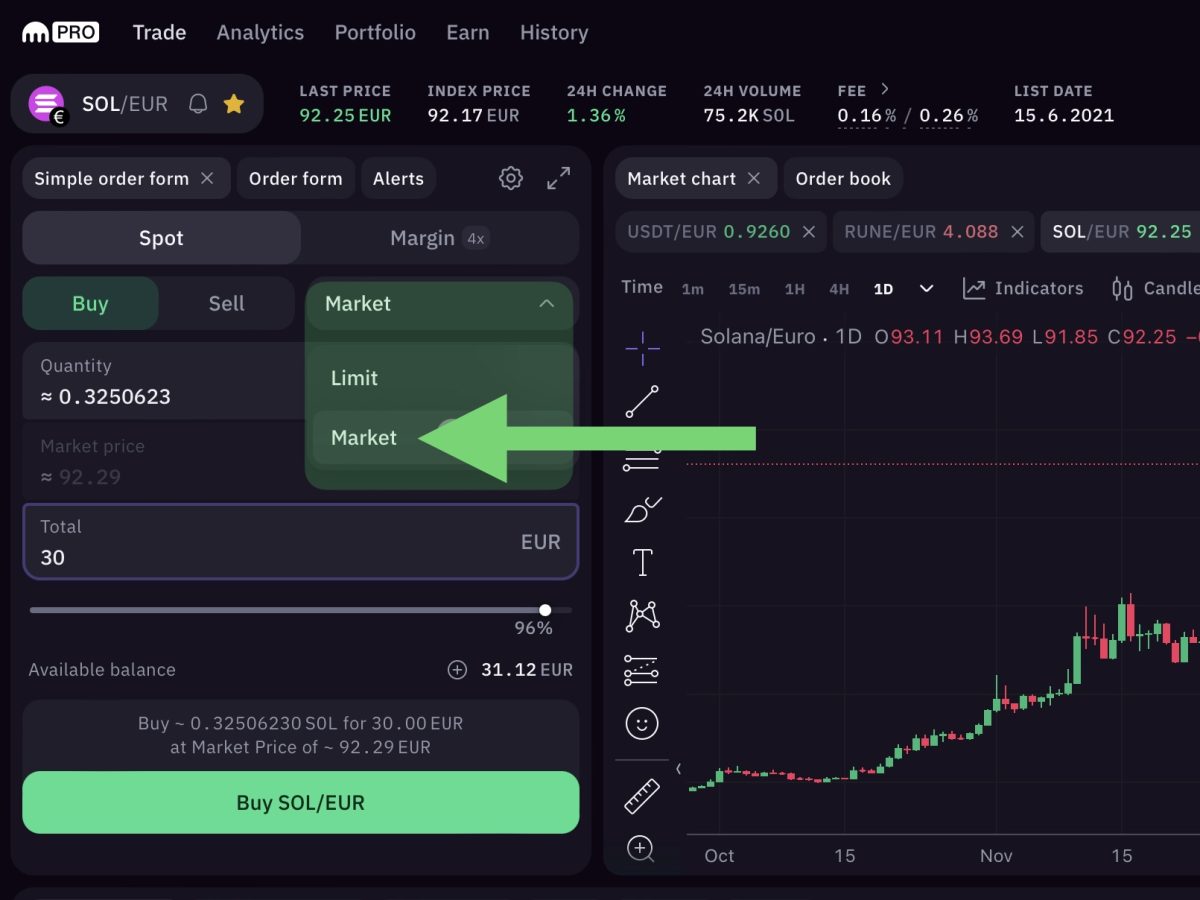Choose Market in the order type list
Screen dimensions: 1200x900
point(442,438)
